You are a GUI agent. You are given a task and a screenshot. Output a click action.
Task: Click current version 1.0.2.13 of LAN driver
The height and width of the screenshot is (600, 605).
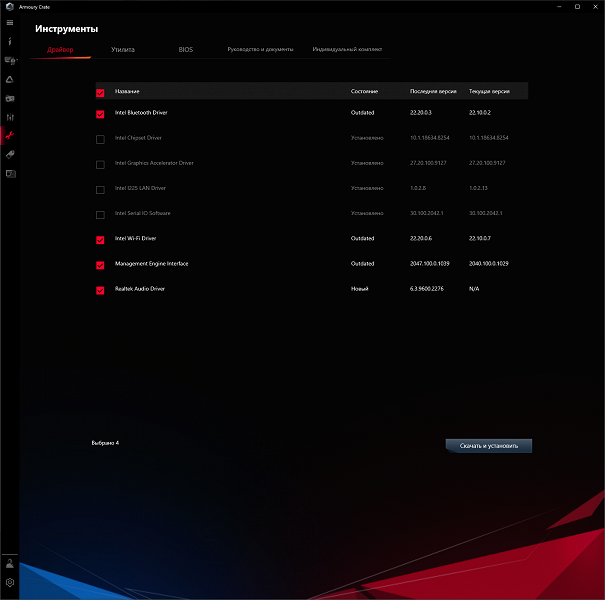coord(478,188)
